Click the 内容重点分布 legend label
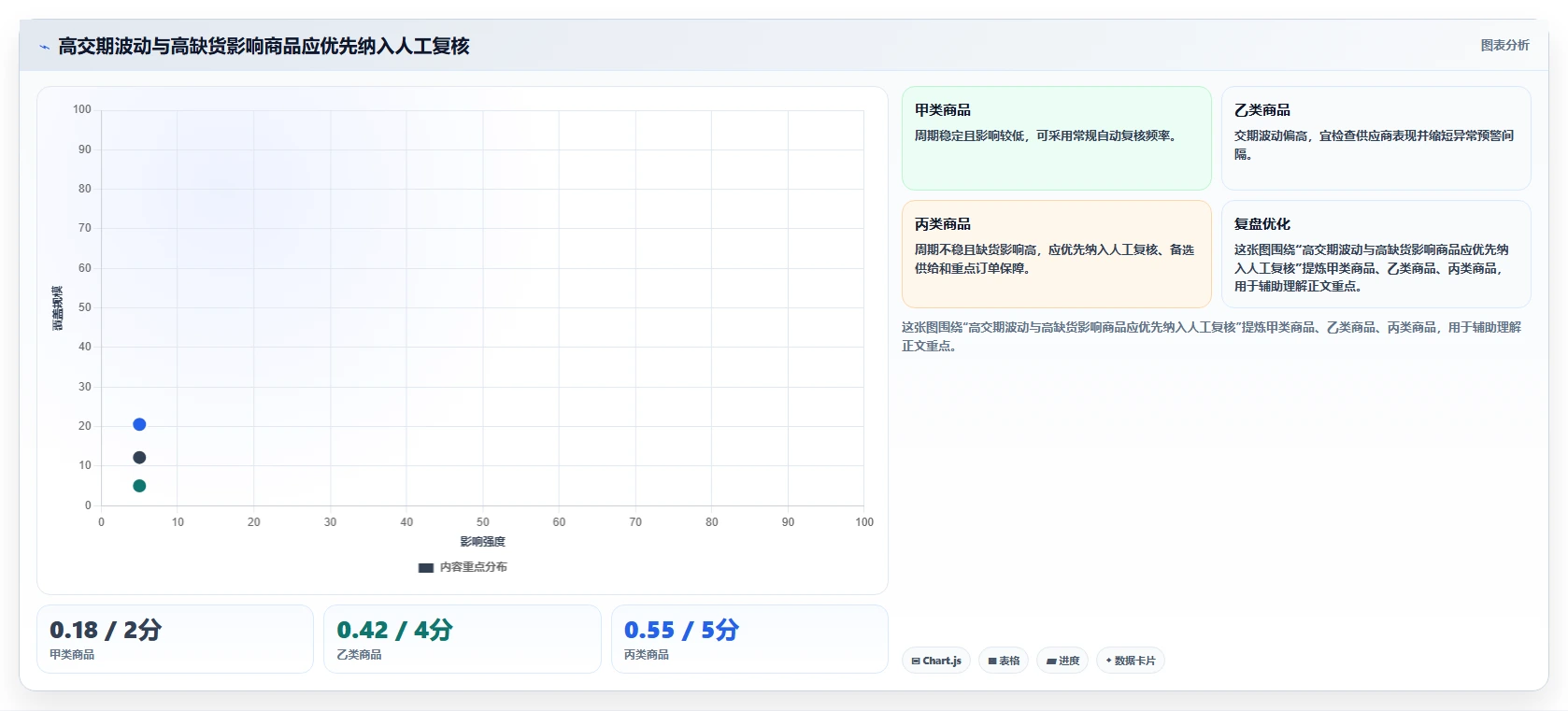 tap(474, 567)
